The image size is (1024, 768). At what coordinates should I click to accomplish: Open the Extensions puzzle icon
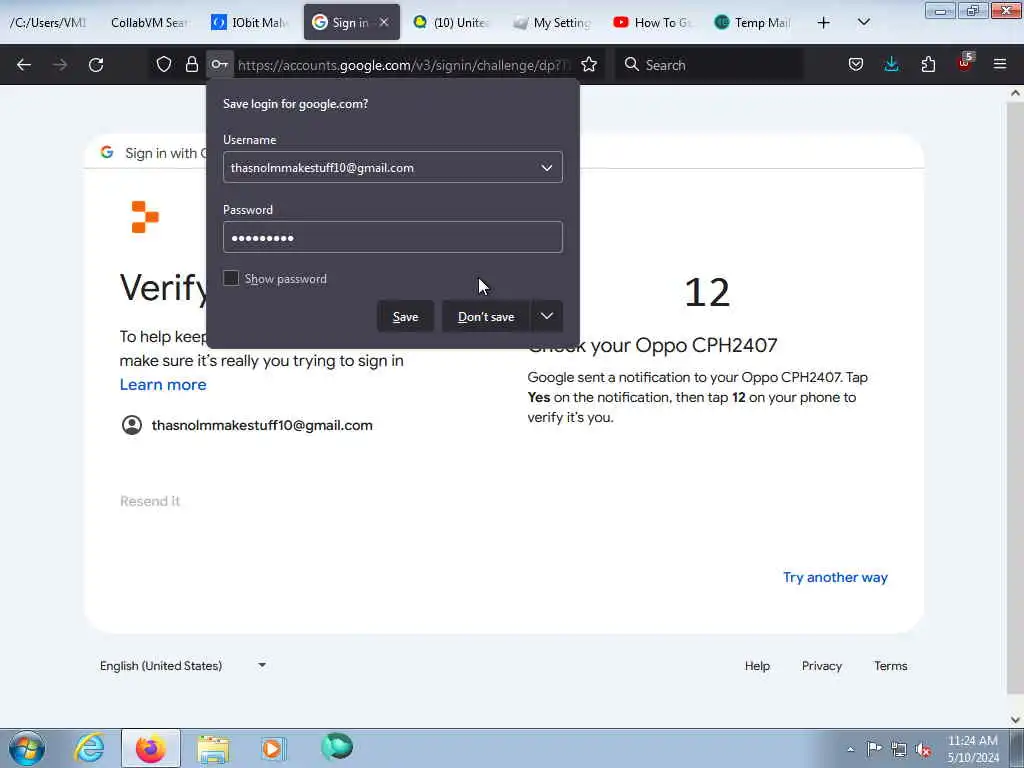coord(928,64)
